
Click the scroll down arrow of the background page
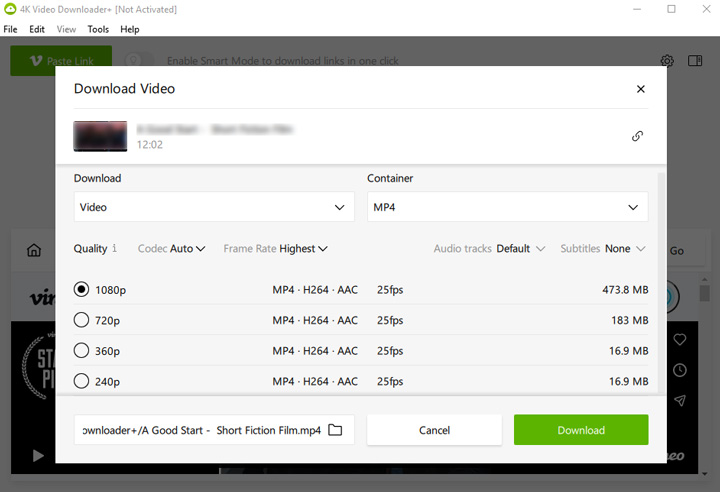[704, 474]
